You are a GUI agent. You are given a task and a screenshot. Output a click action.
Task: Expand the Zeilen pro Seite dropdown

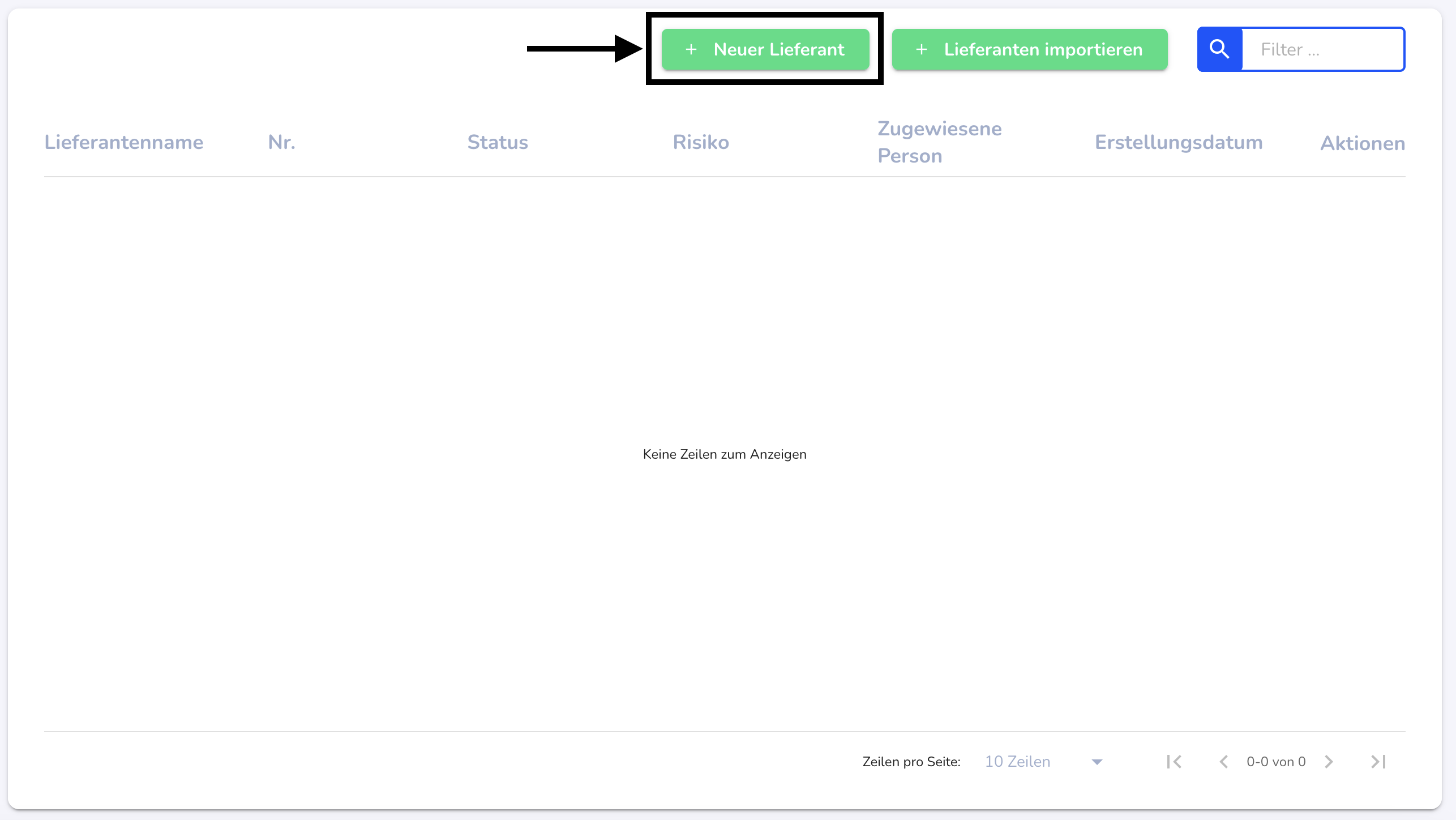[x=1096, y=762]
